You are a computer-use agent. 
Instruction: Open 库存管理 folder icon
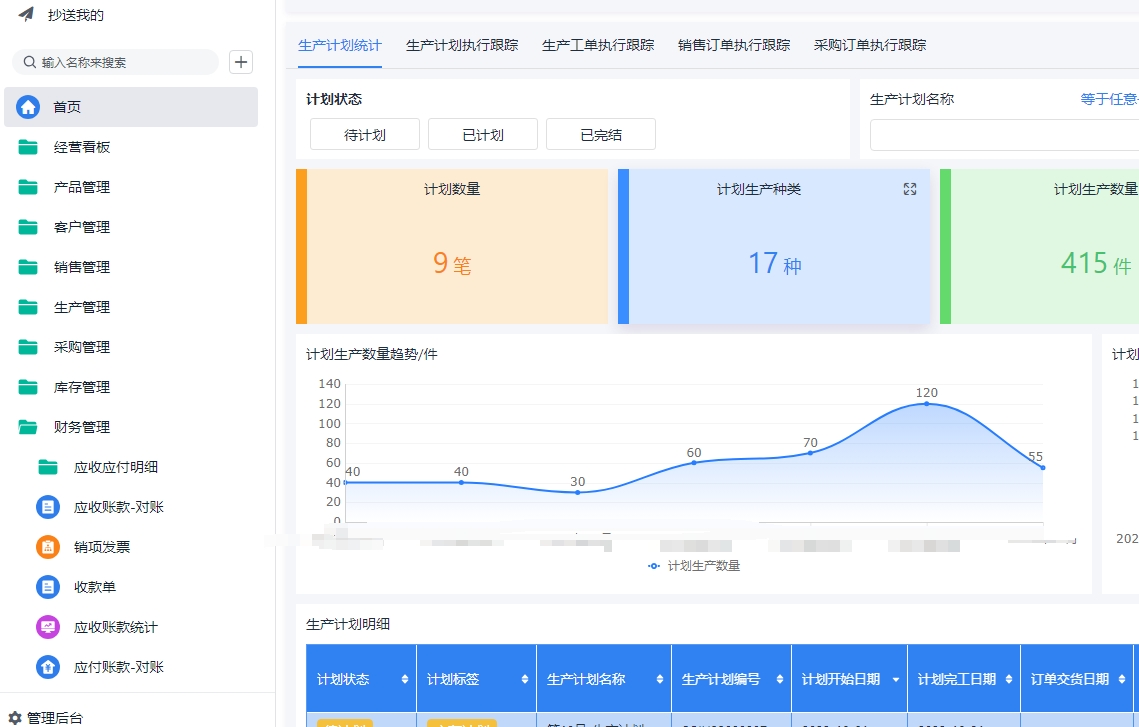point(28,387)
